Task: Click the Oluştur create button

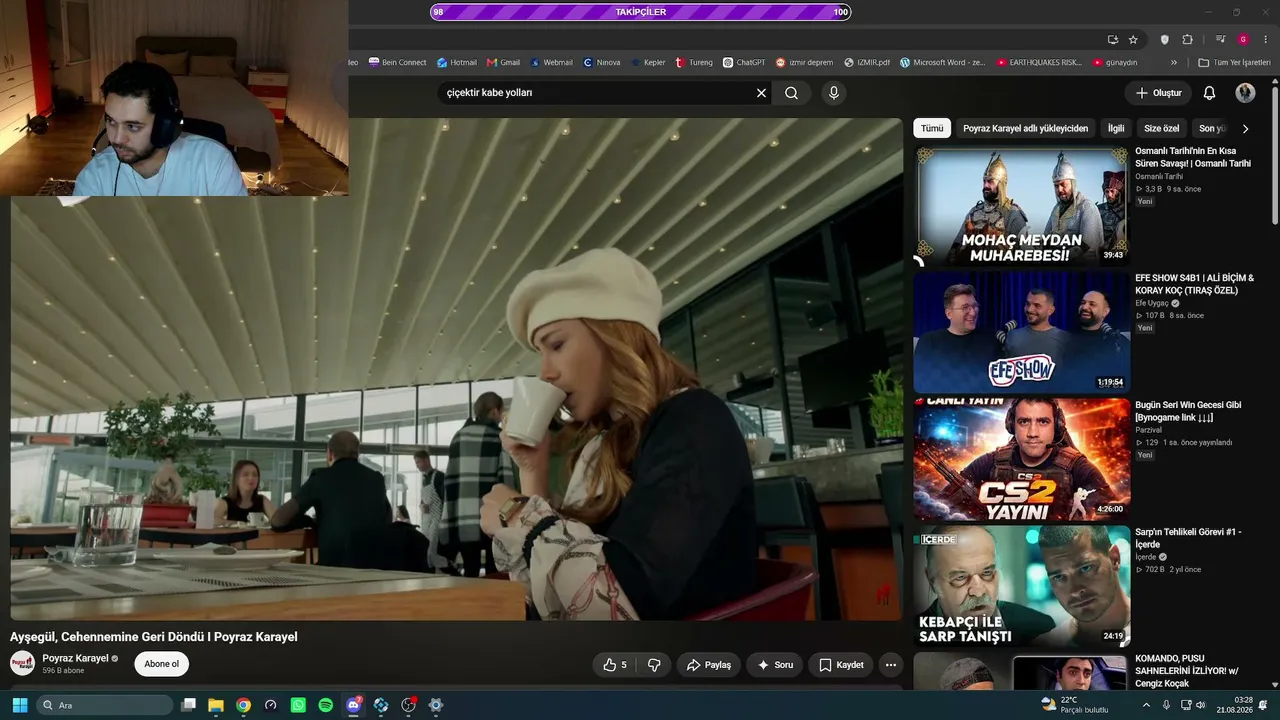Action: [1159, 93]
